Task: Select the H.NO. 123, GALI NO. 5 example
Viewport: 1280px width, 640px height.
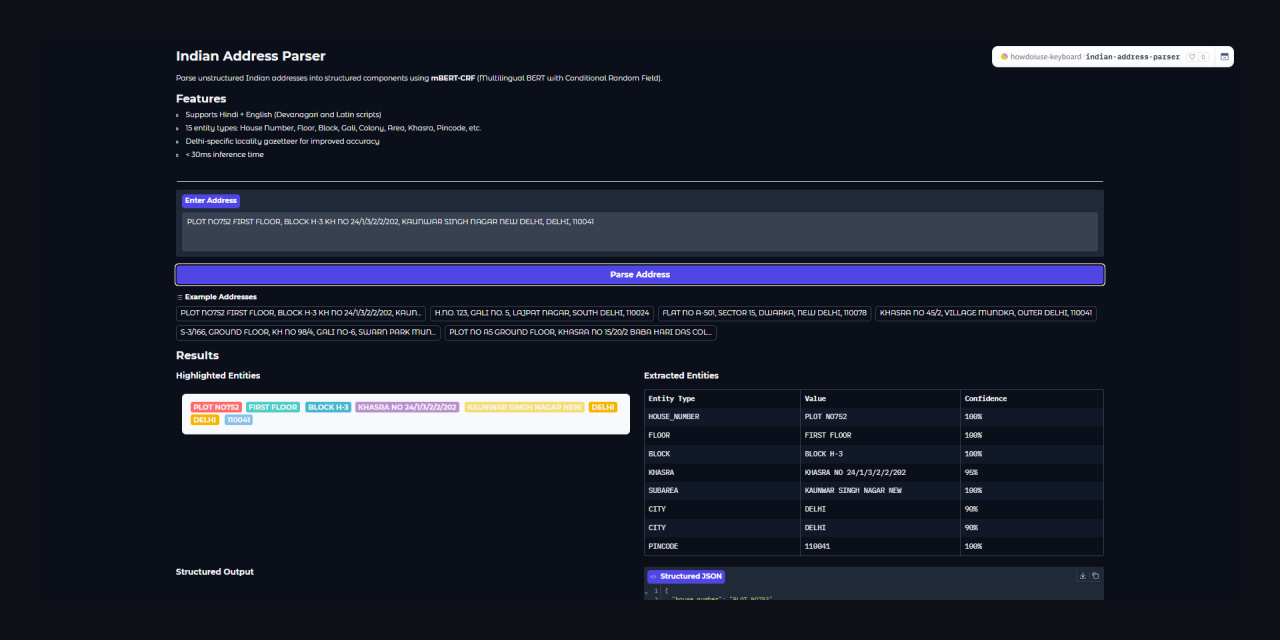Action: point(541,313)
